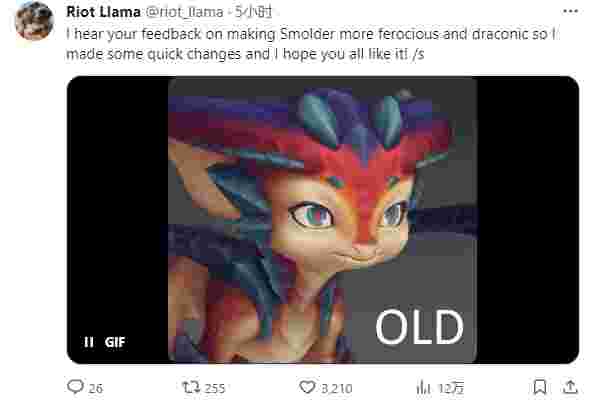
Task: Open the three-dot more options menu
Action: [x=570, y=11]
